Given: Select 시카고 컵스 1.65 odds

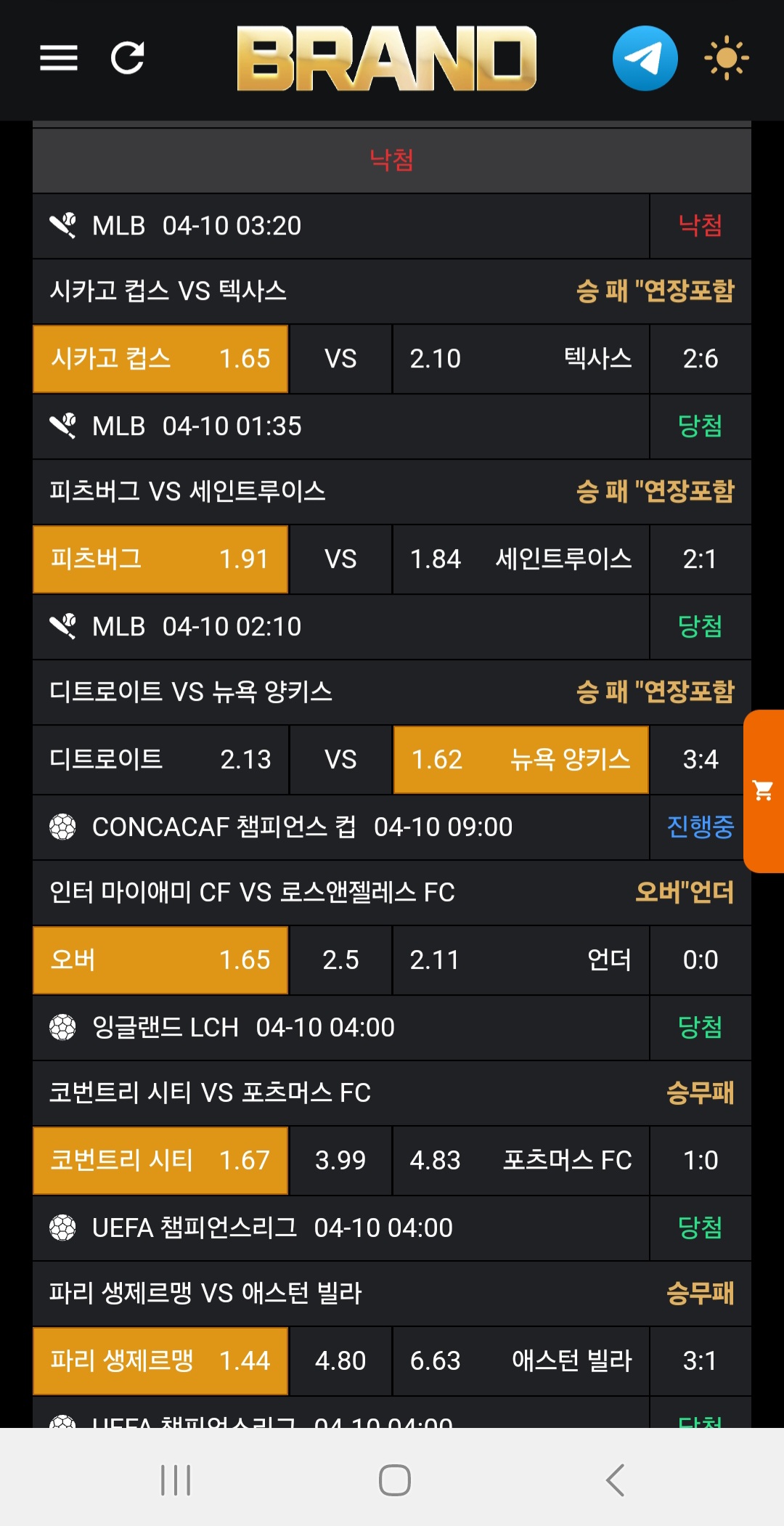Looking at the screenshot, I should [160, 359].
